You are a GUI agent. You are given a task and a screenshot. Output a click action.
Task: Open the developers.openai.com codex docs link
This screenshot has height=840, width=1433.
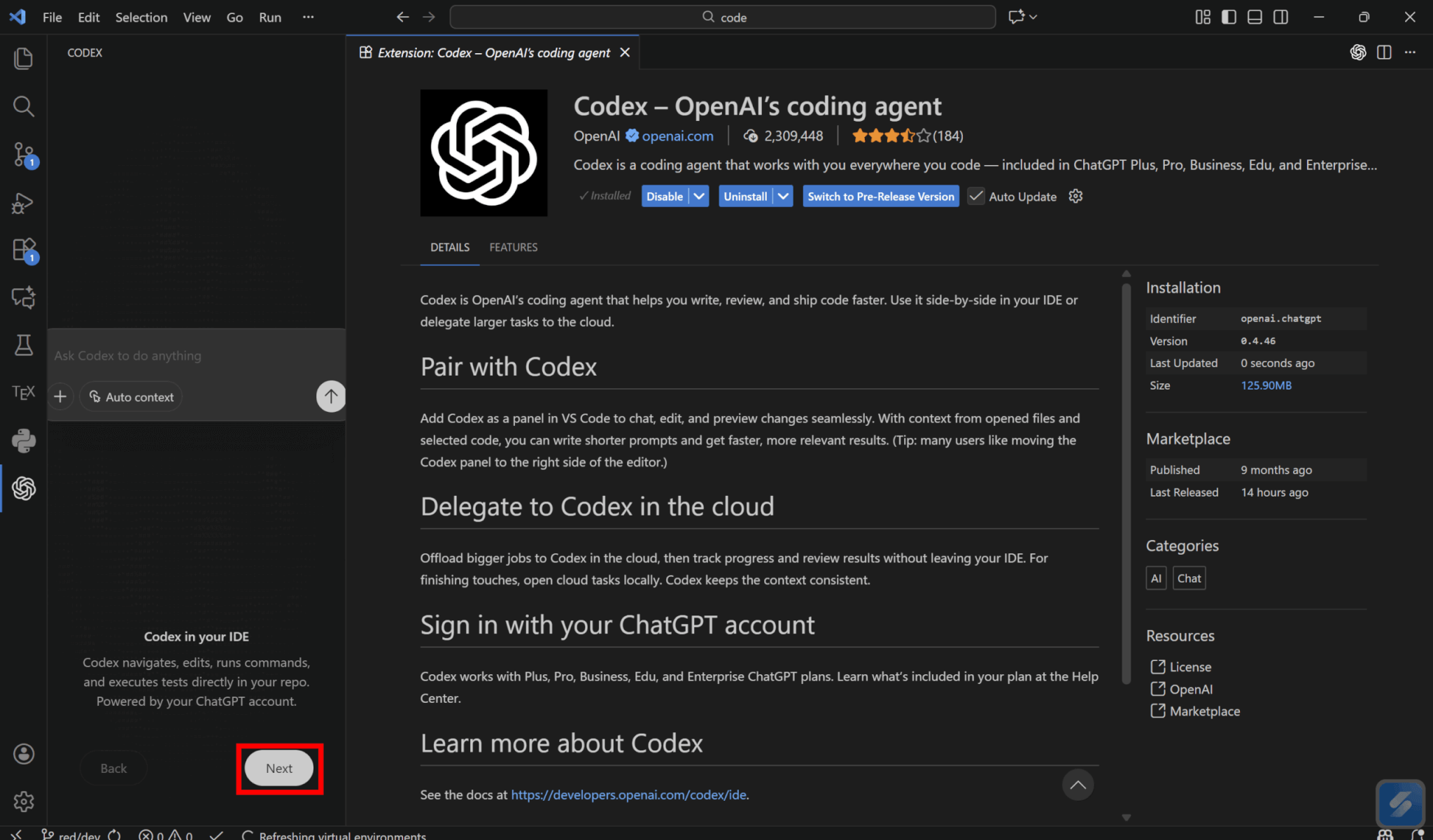pyautogui.click(x=628, y=795)
